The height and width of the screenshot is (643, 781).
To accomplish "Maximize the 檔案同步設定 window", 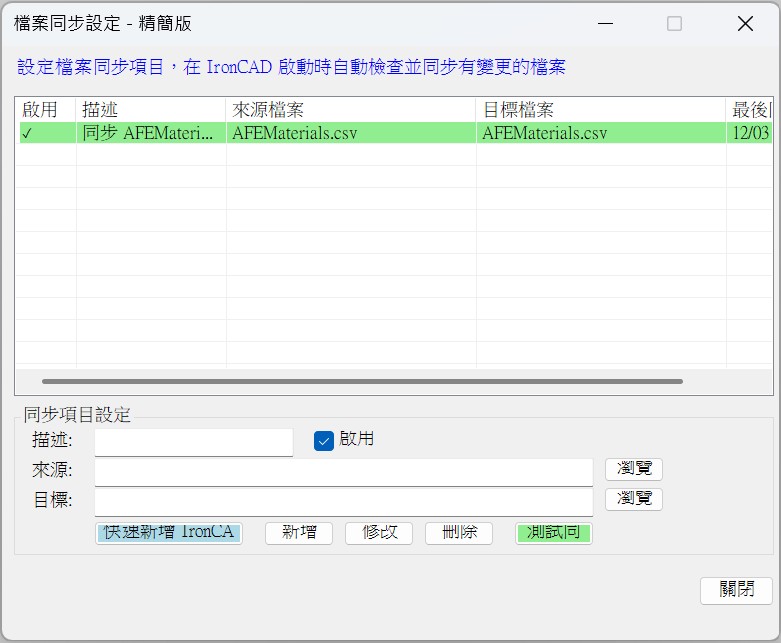I will (x=674, y=24).
